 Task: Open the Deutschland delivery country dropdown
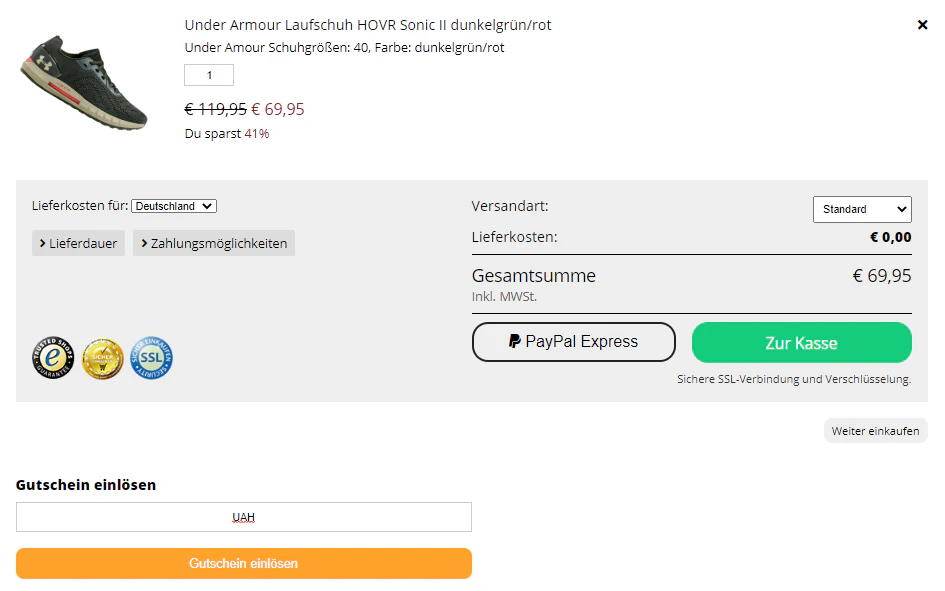(x=174, y=206)
